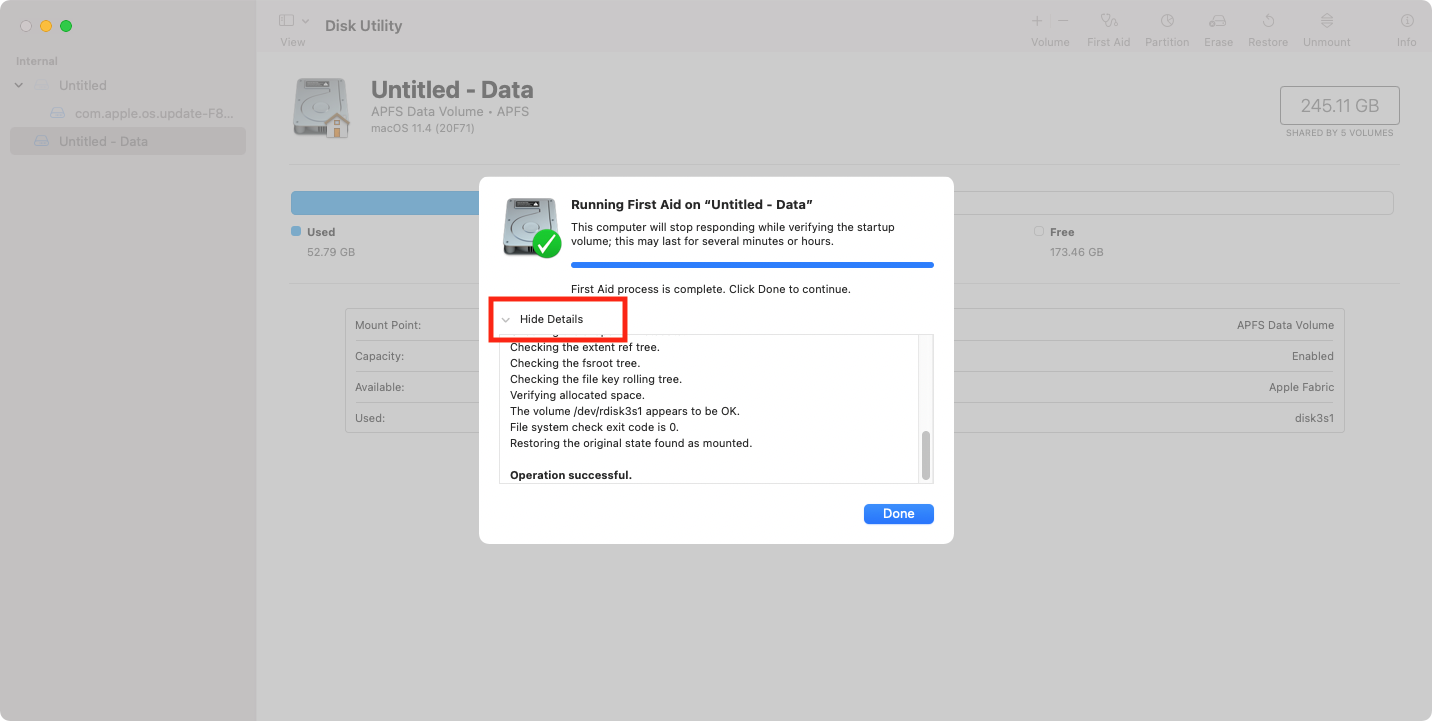Screen dimensions: 1432x721
Task: Open the View dropdown chevron in toolbar
Action: (x=305, y=21)
